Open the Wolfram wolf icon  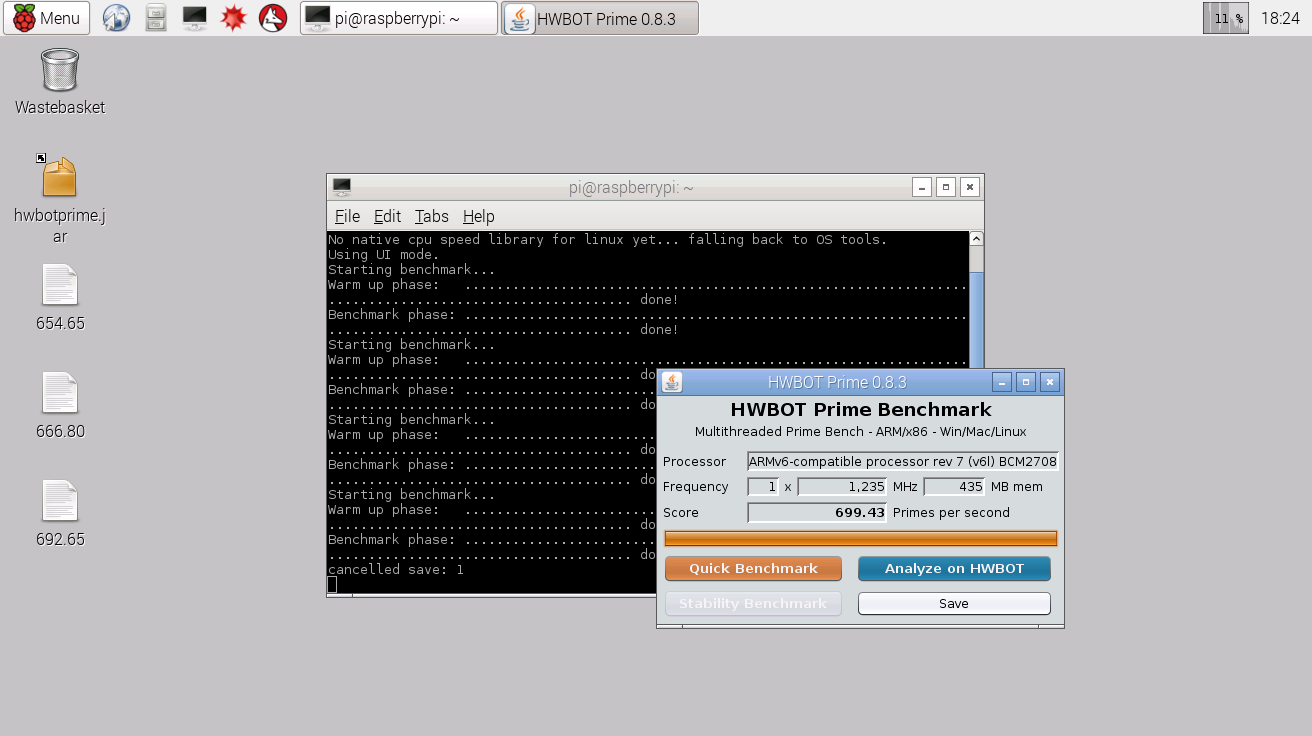click(273, 18)
